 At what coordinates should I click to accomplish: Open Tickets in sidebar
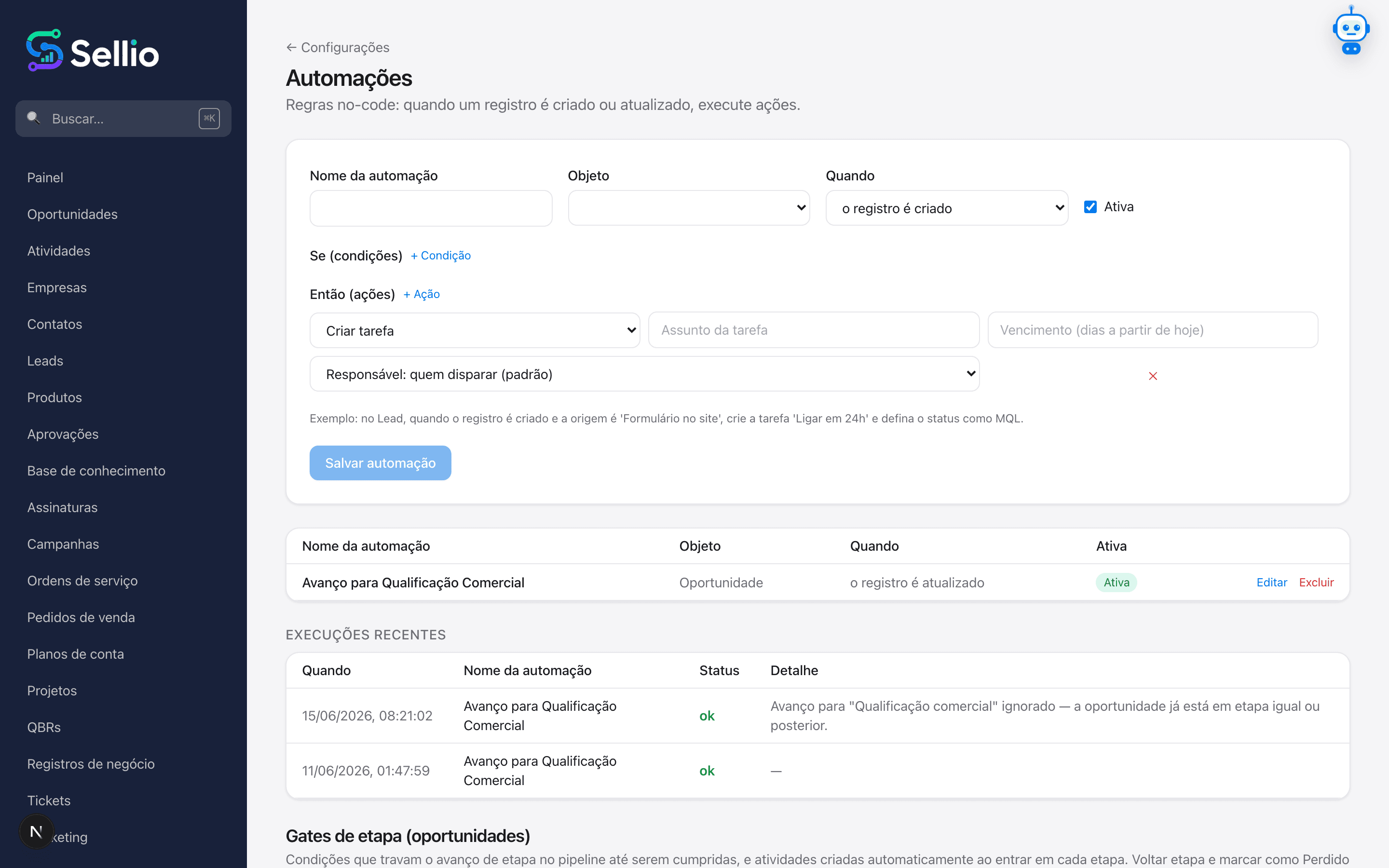[49, 801]
